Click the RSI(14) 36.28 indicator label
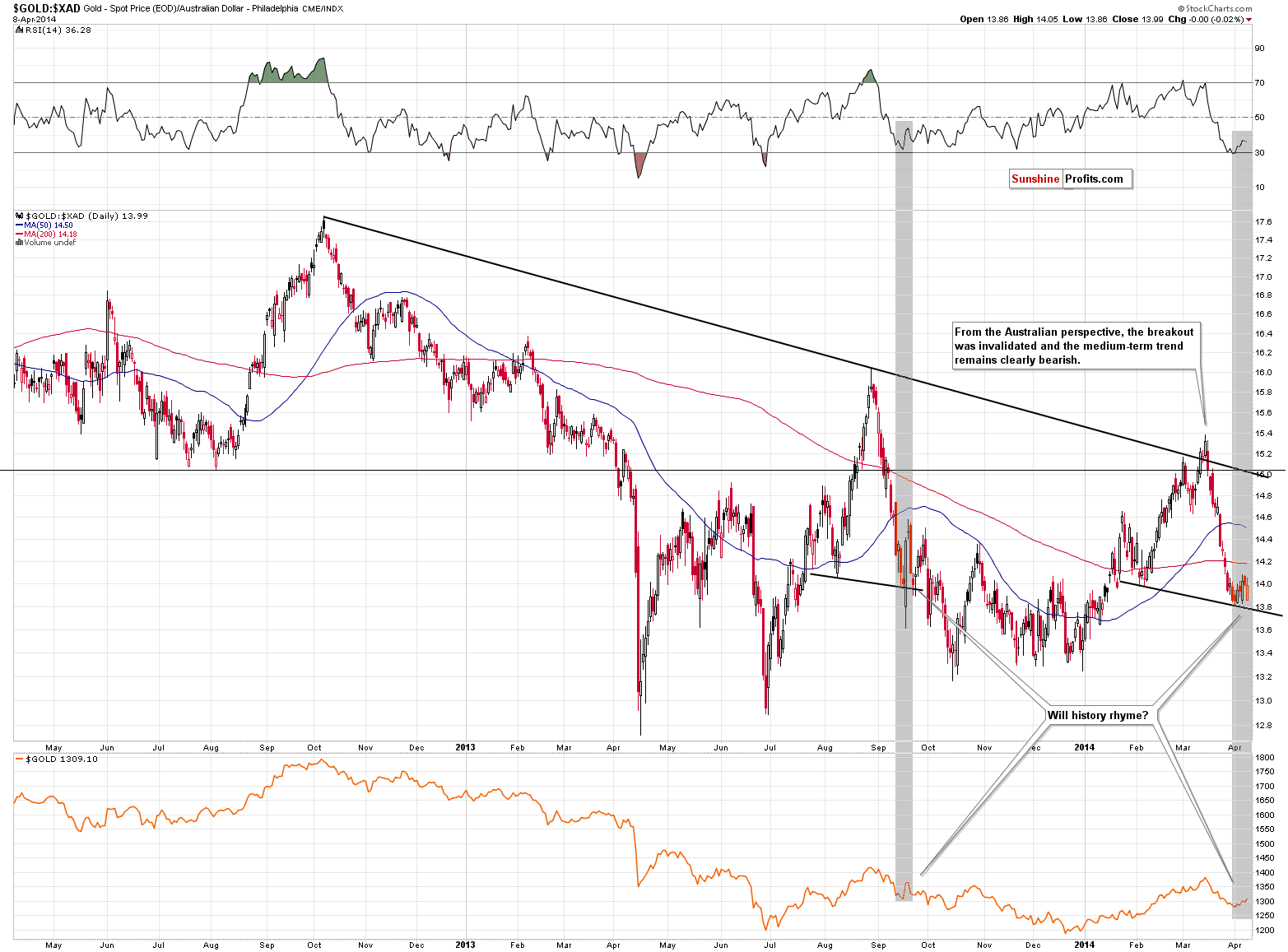Image resolution: width=1288 pixels, height=952 pixels. click(x=58, y=30)
